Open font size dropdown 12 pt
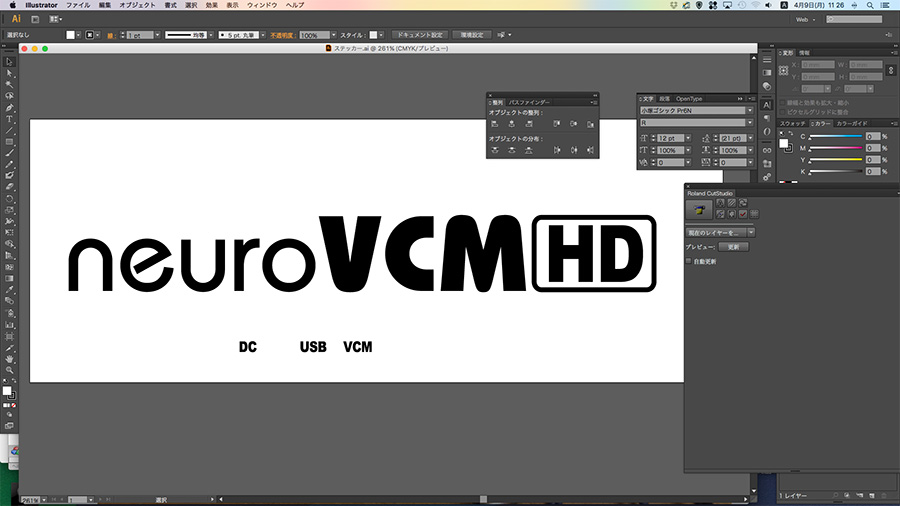The height and width of the screenshot is (506, 900). coord(688,138)
